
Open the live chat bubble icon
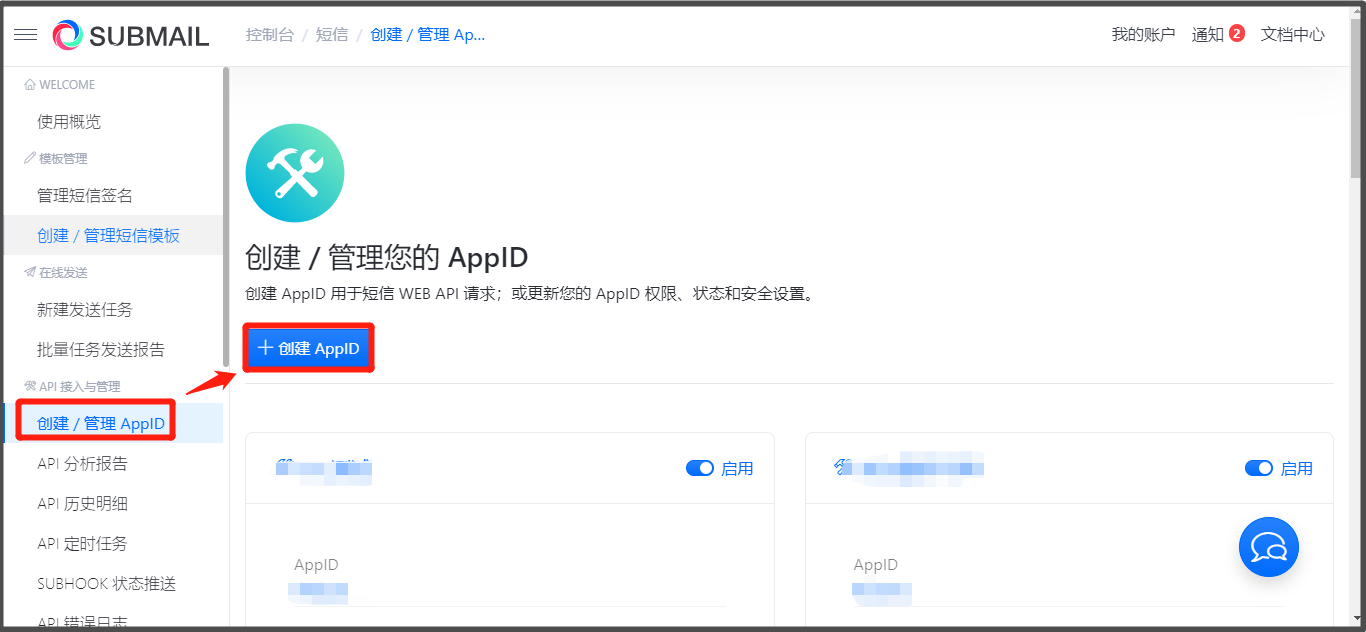(x=1268, y=547)
